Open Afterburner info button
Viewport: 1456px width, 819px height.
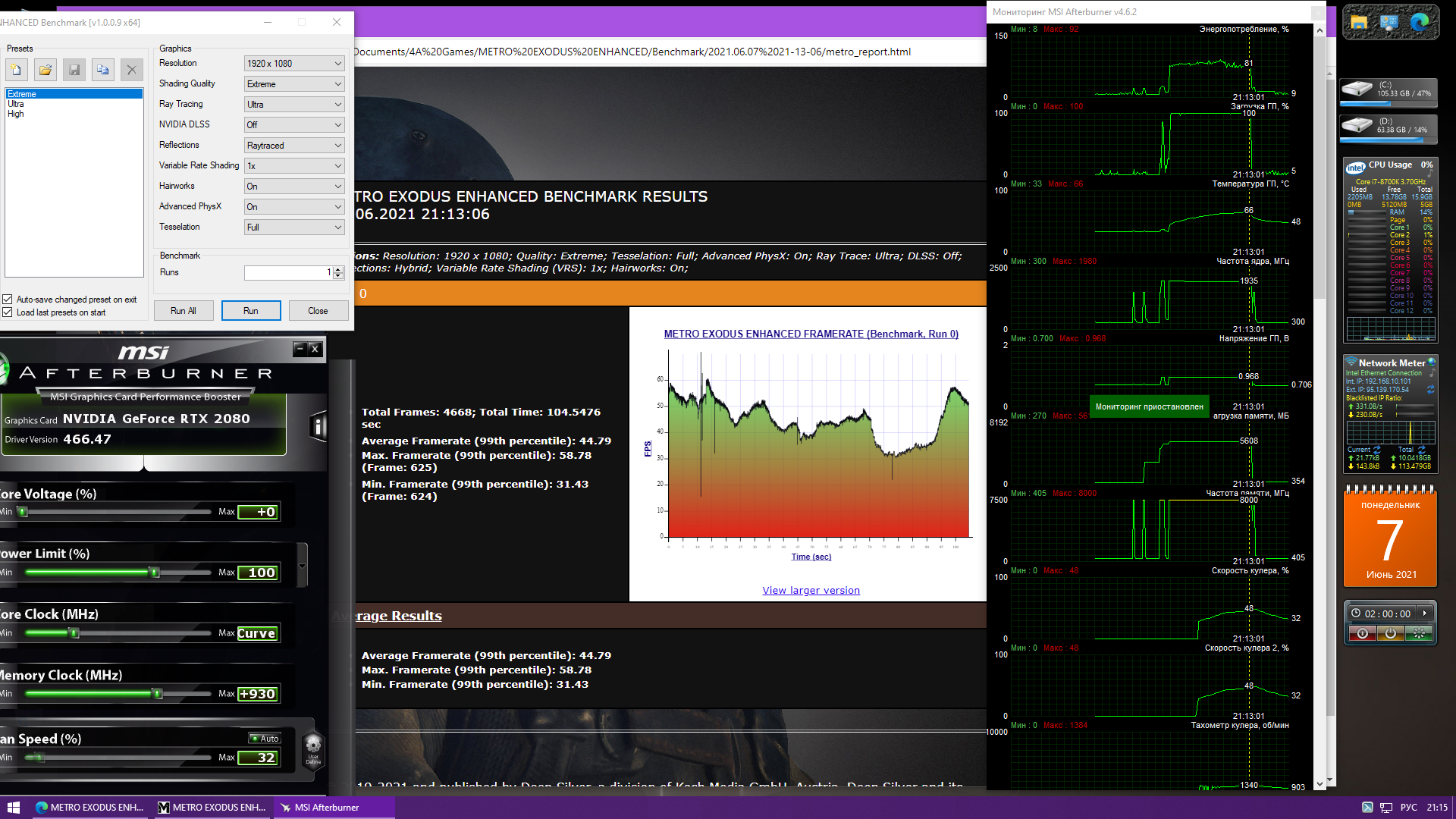[x=318, y=427]
